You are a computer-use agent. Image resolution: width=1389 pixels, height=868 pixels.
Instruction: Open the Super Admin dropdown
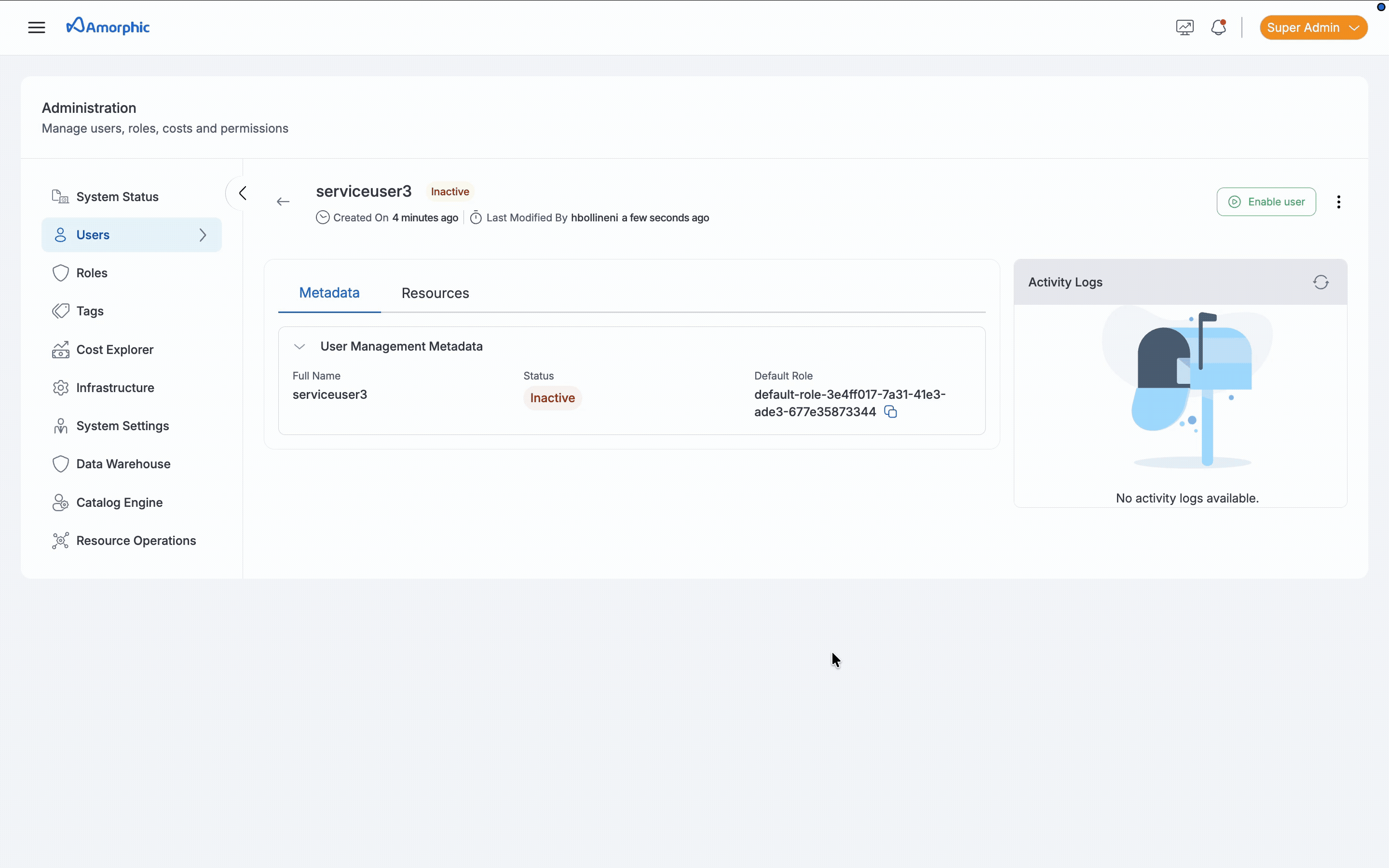1313,27
